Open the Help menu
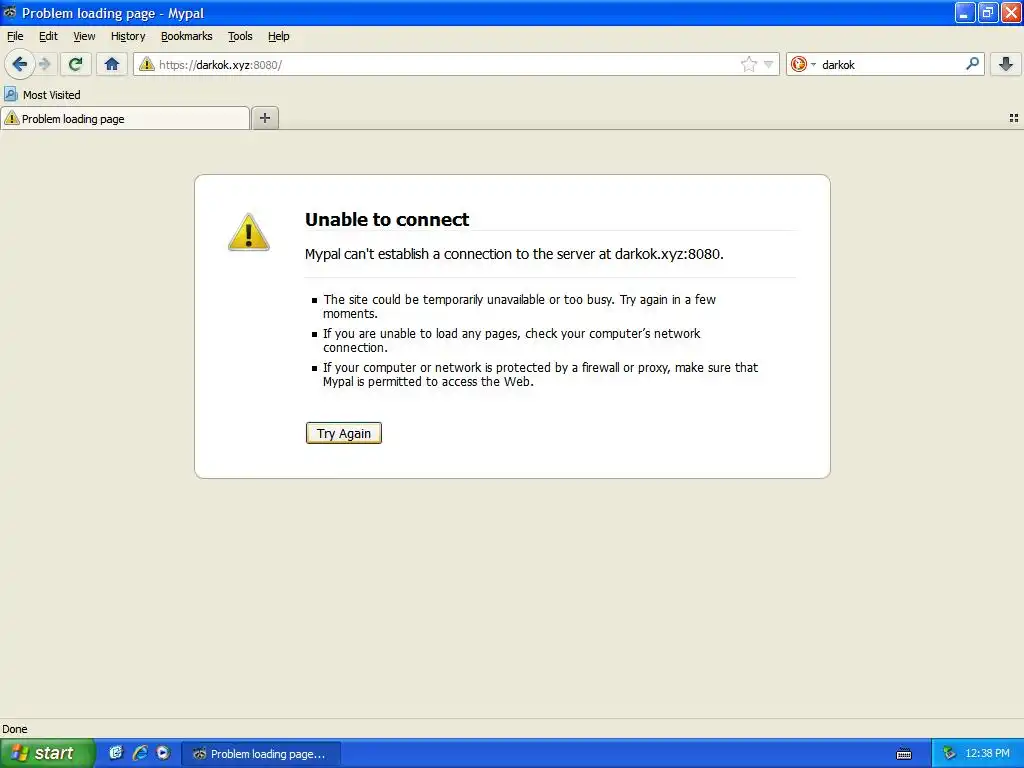Image resolution: width=1024 pixels, height=768 pixels. 279,36
